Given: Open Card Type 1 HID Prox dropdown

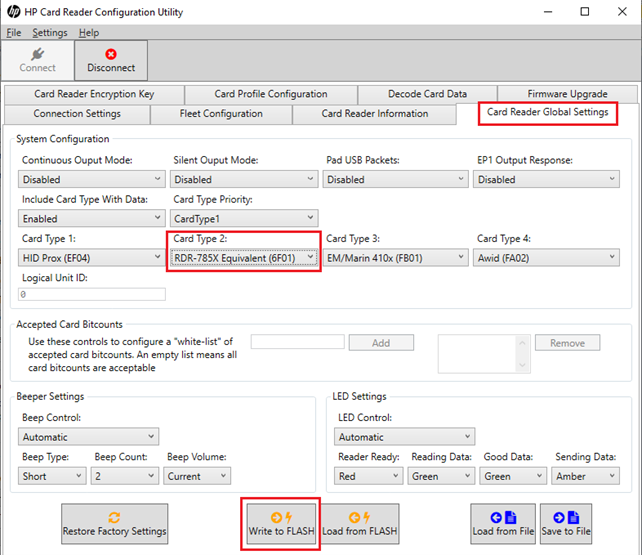Looking at the screenshot, I should click(92, 258).
